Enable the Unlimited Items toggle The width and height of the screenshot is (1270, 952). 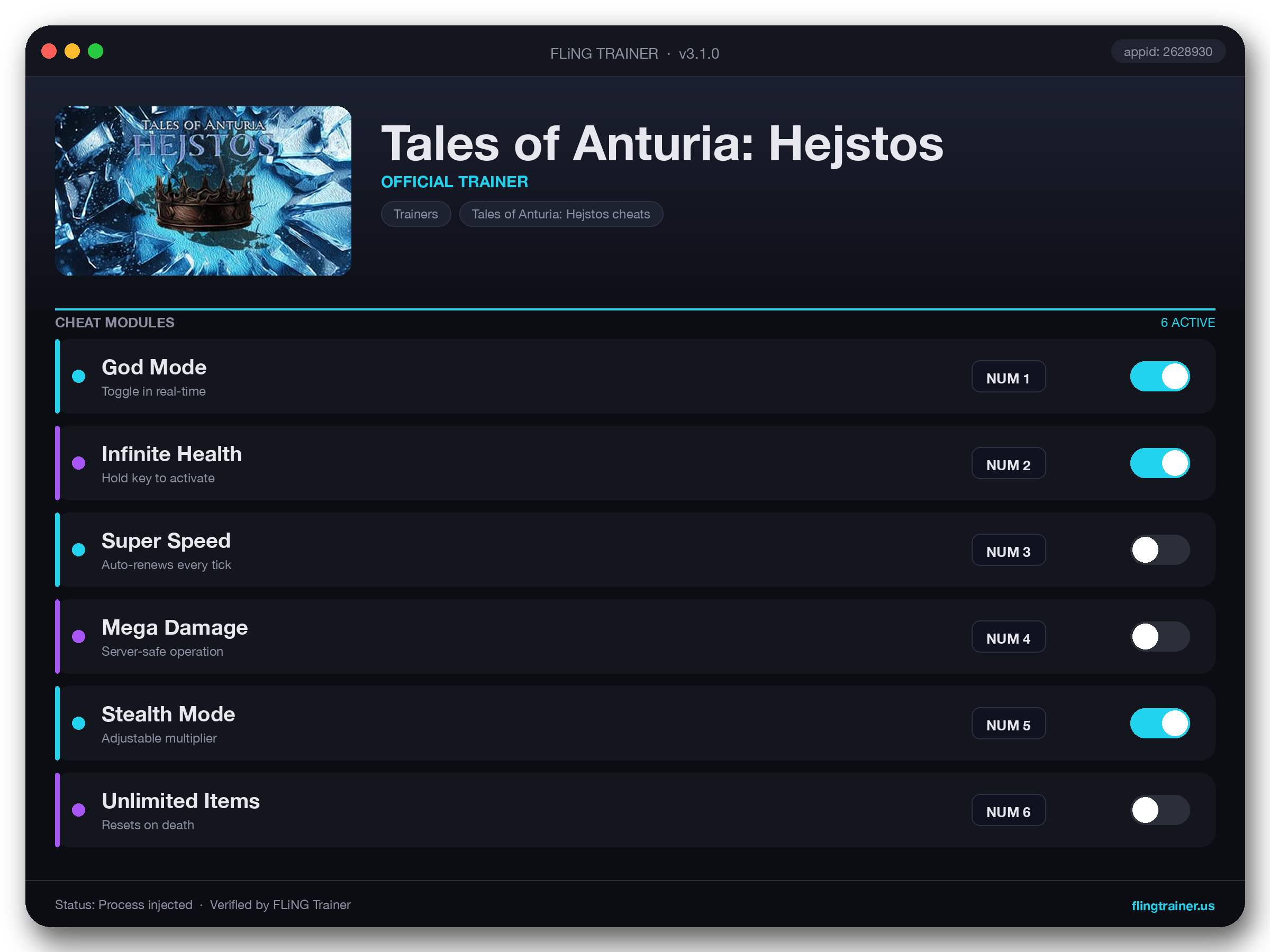coord(1160,810)
